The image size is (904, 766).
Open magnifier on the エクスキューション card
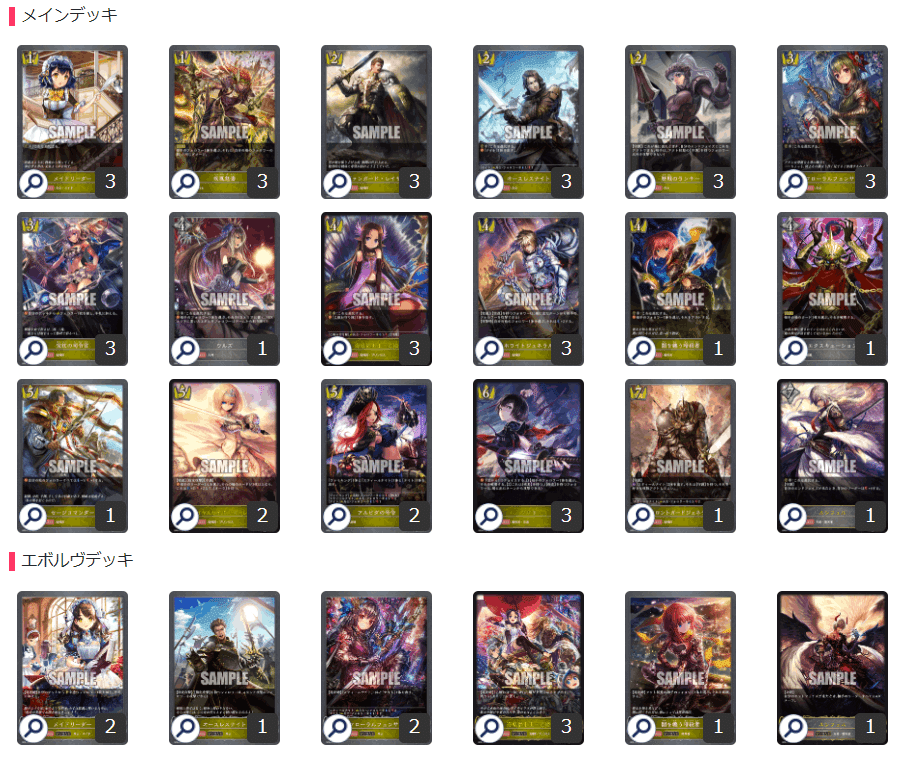click(793, 349)
